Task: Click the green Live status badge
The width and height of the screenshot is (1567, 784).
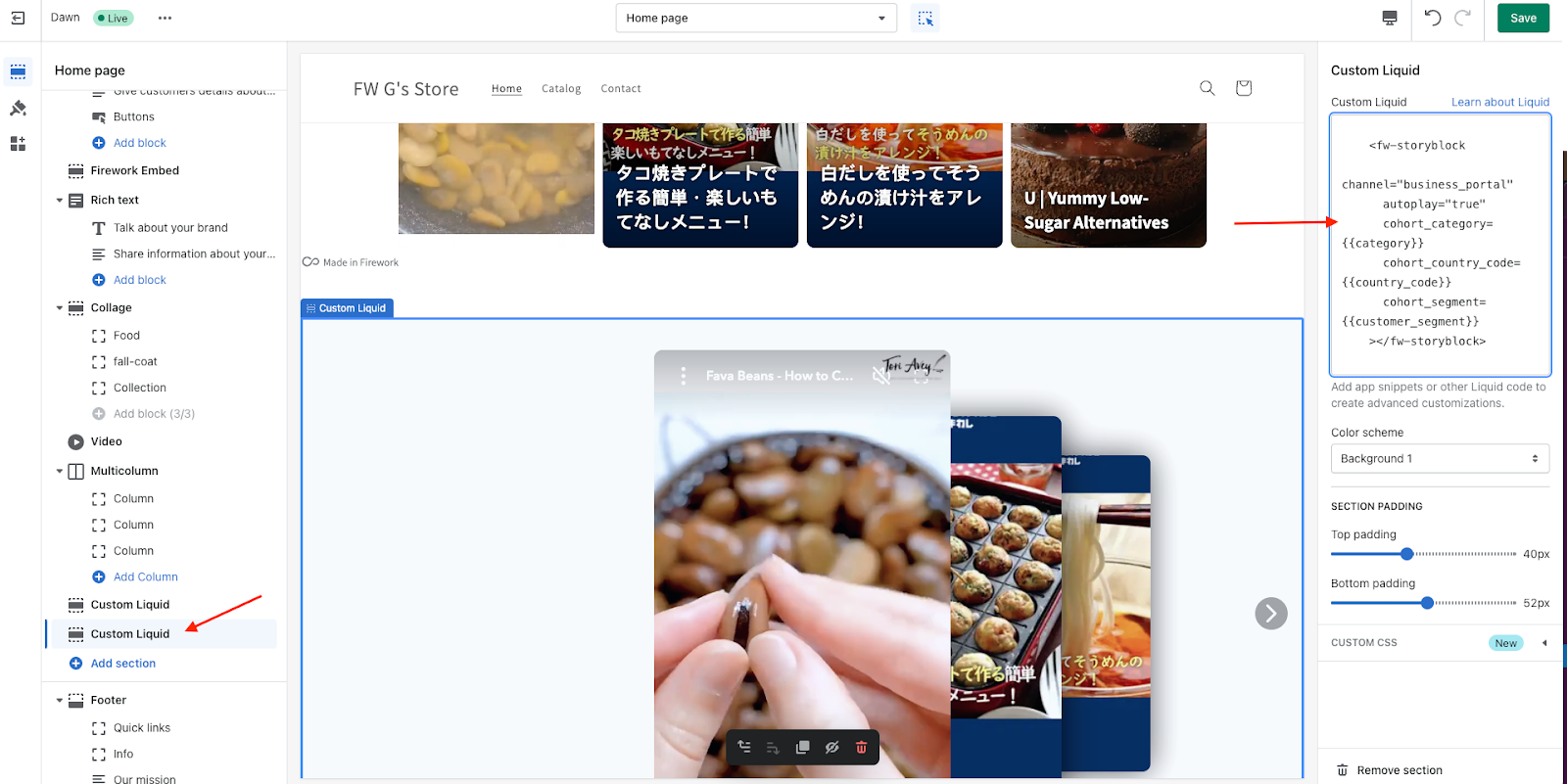Action: tap(113, 18)
